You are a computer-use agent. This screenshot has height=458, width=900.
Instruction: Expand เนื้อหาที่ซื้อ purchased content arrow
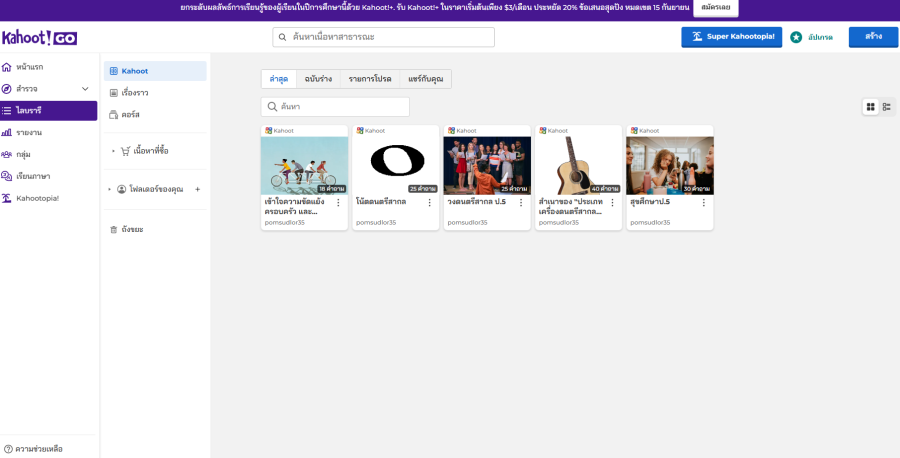[x=113, y=152]
